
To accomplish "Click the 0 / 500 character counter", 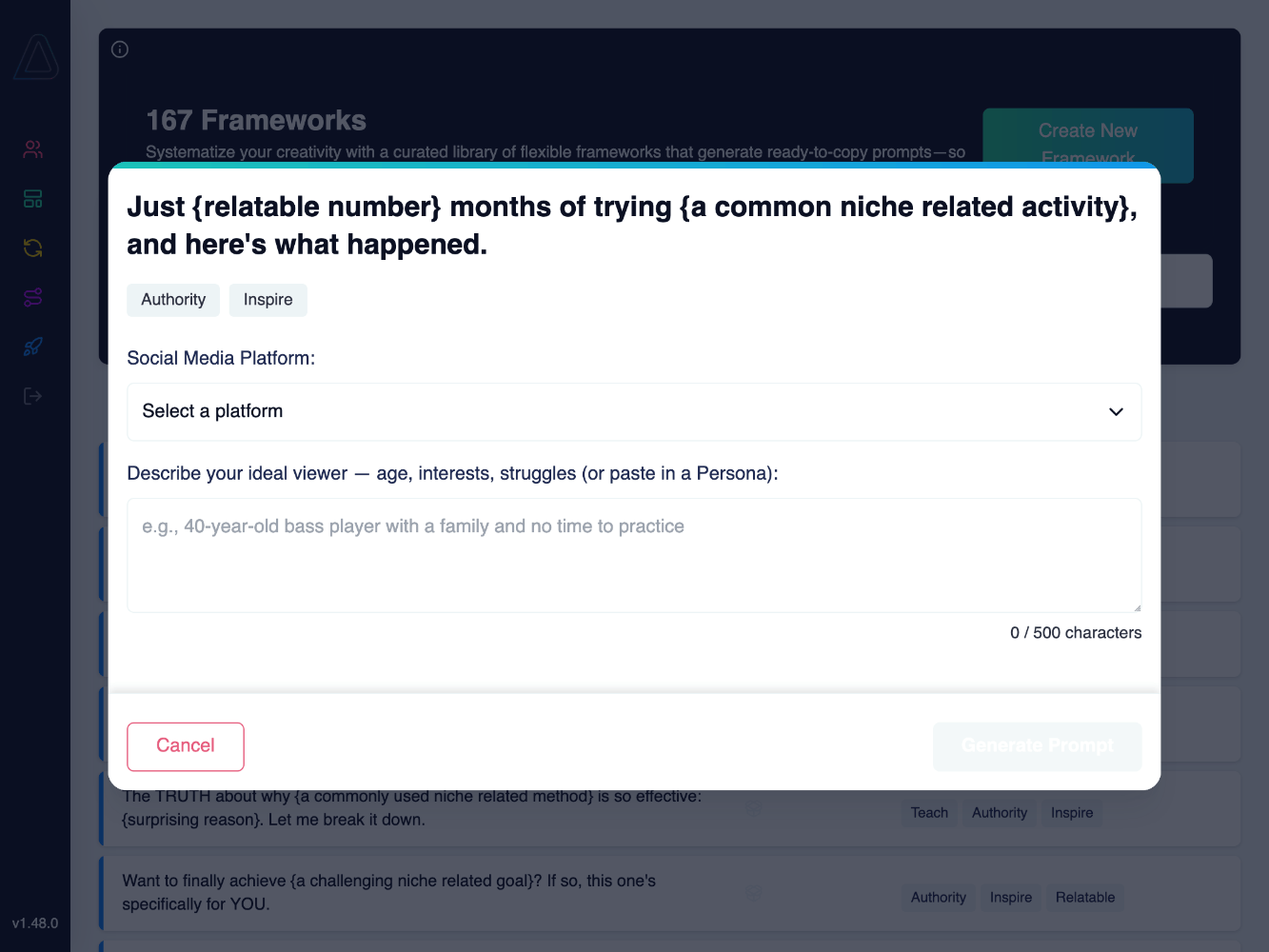I will tap(1076, 632).
